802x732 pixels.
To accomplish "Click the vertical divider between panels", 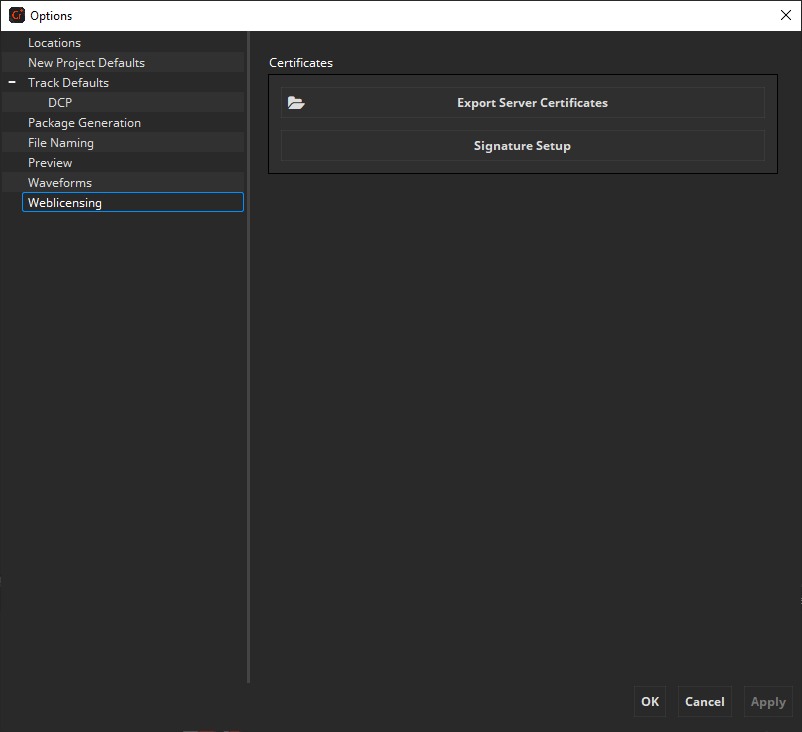I will [249, 360].
